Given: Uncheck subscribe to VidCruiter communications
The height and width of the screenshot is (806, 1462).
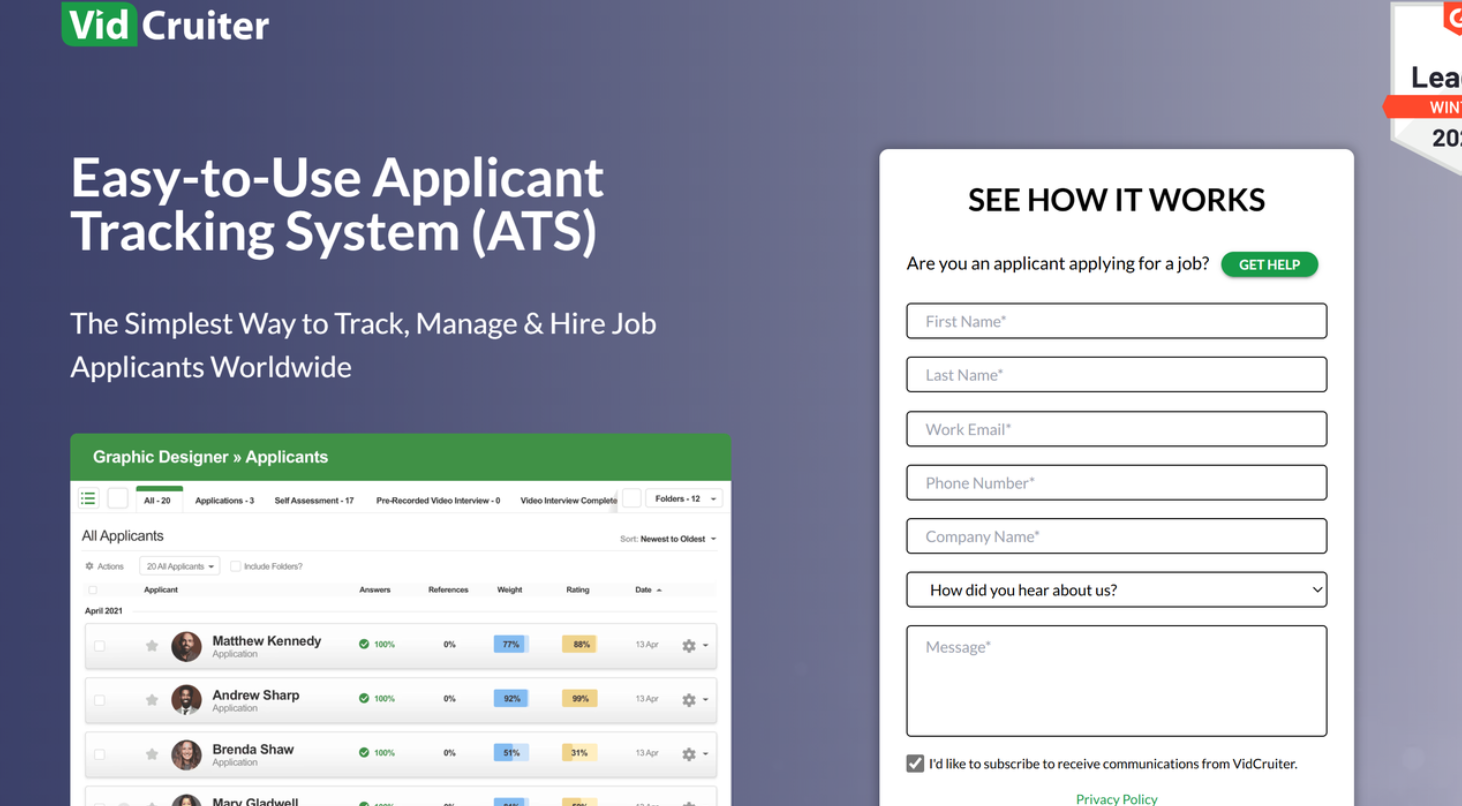Looking at the screenshot, I should click(x=915, y=764).
